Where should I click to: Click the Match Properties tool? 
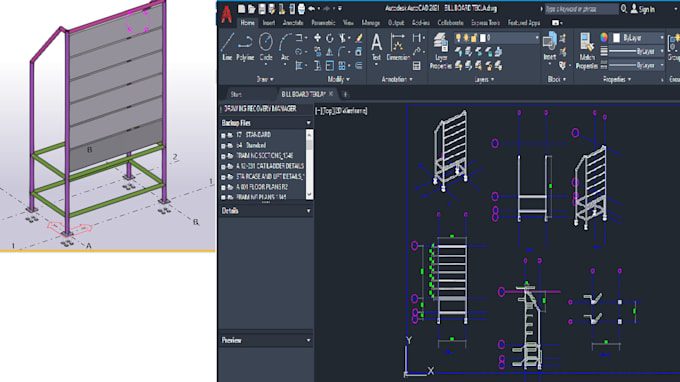587,51
